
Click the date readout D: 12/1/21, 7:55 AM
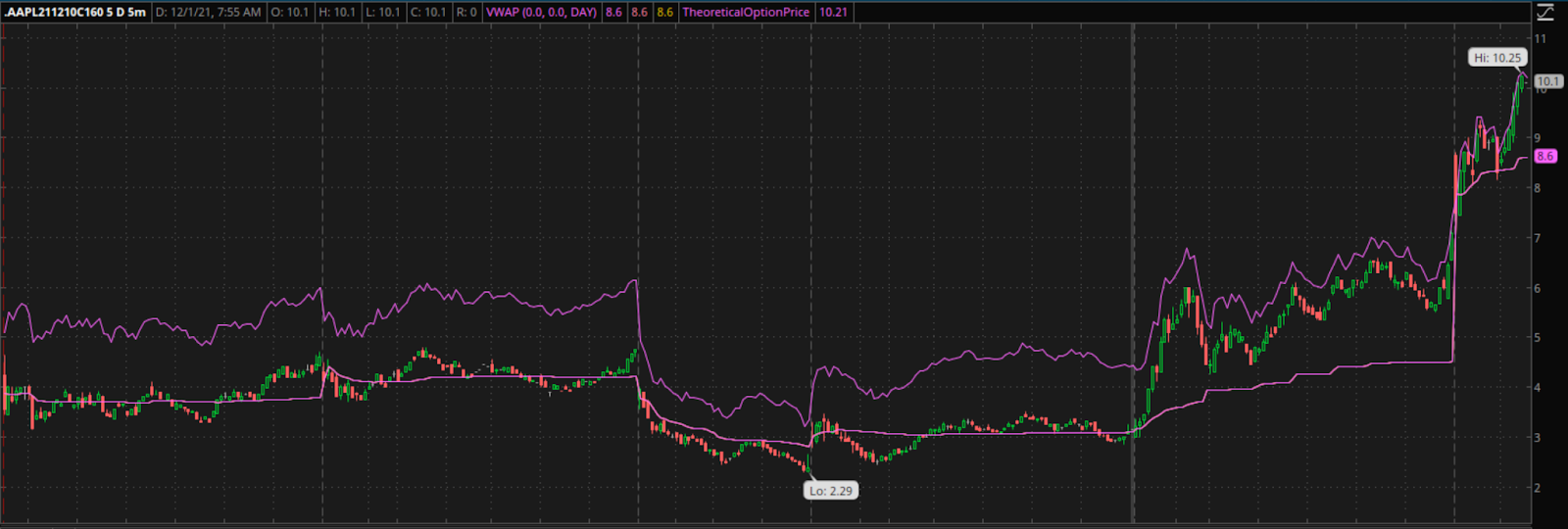point(209,12)
